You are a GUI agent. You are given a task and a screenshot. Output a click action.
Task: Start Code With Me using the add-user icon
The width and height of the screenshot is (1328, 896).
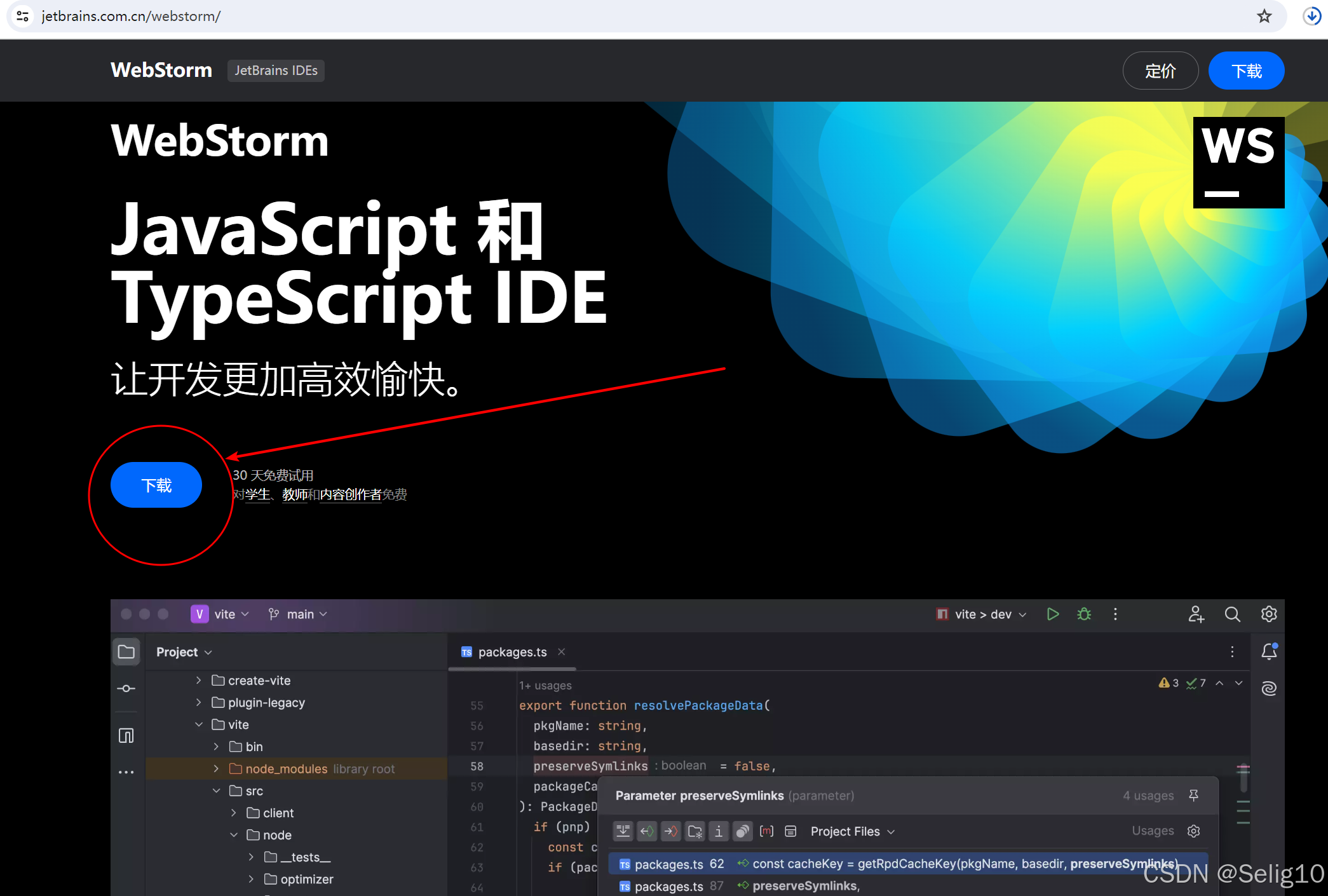[1196, 614]
